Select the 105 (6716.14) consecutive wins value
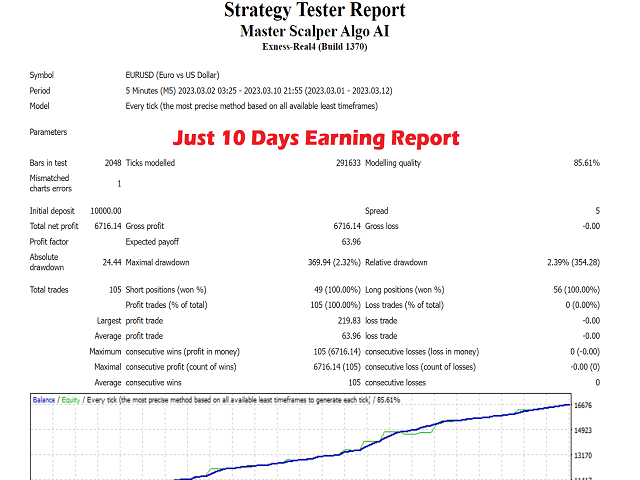The width and height of the screenshot is (640, 480). 337,352
